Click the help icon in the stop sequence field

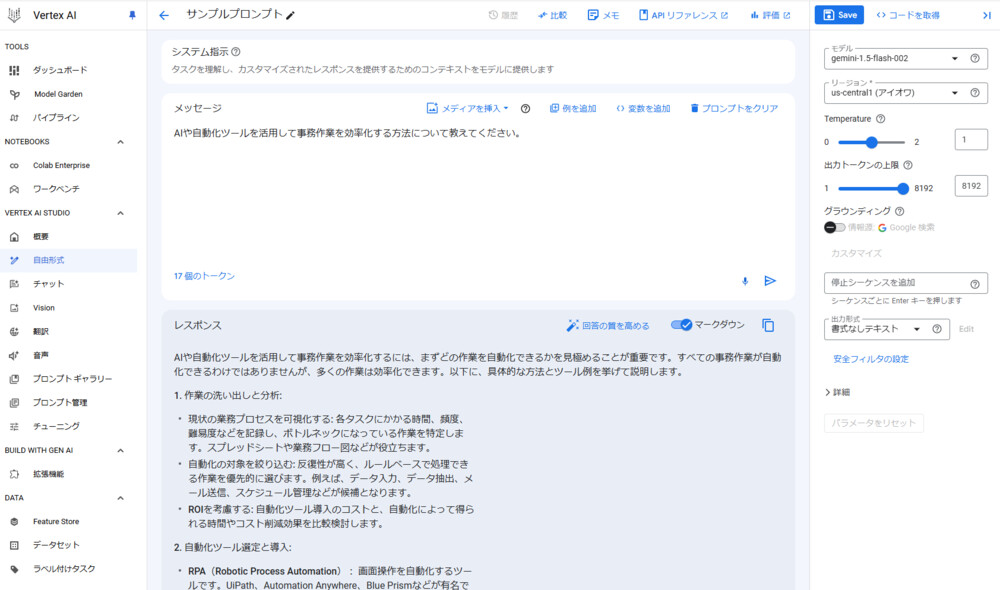(975, 284)
